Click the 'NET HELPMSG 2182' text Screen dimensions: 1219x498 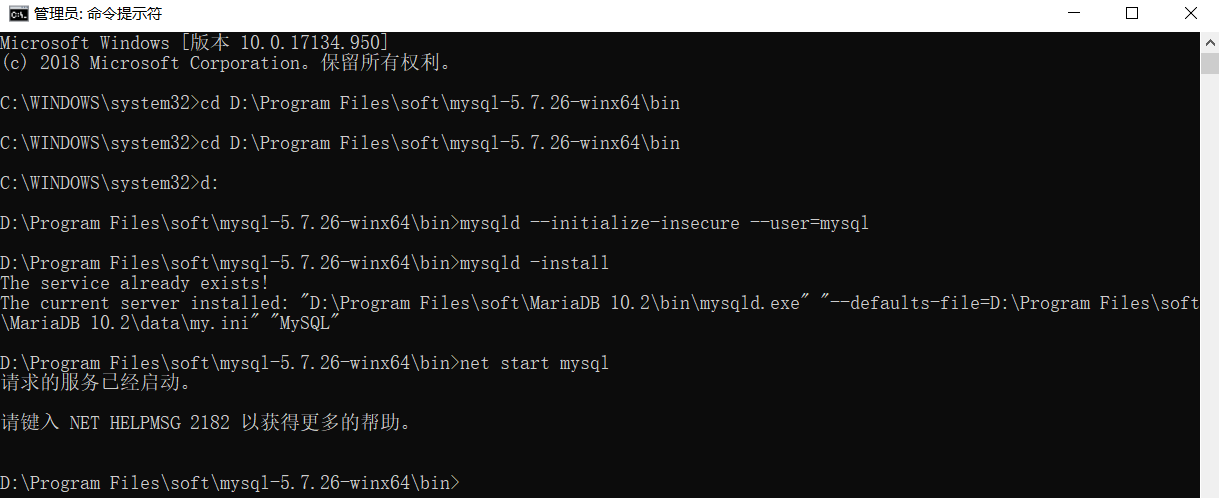coord(150,423)
